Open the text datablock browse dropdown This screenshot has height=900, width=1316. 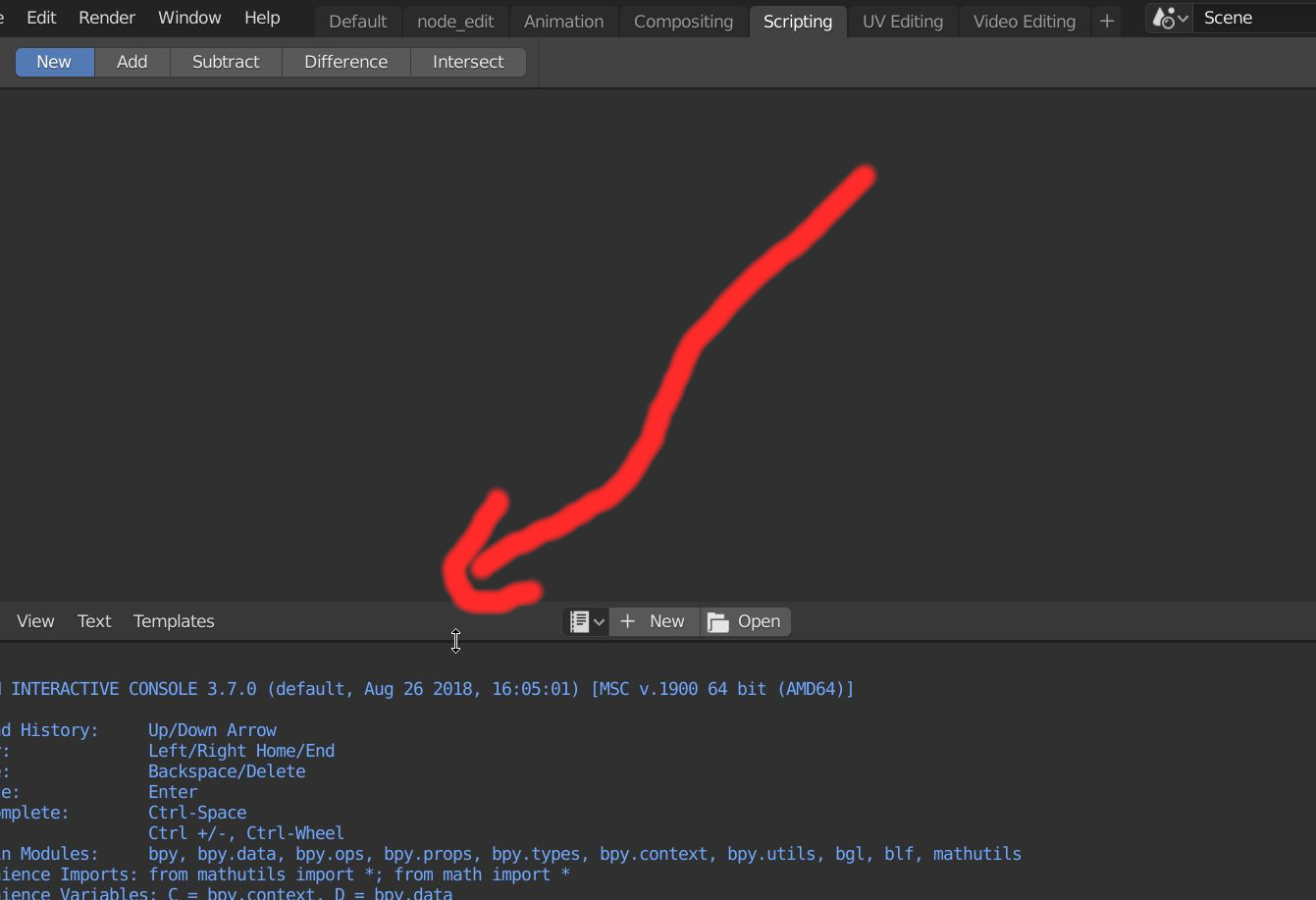(587, 621)
